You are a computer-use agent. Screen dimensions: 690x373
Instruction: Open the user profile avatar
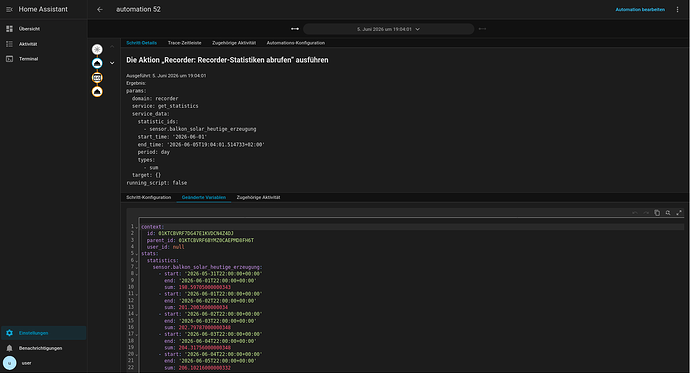click(x=9, y=363)
